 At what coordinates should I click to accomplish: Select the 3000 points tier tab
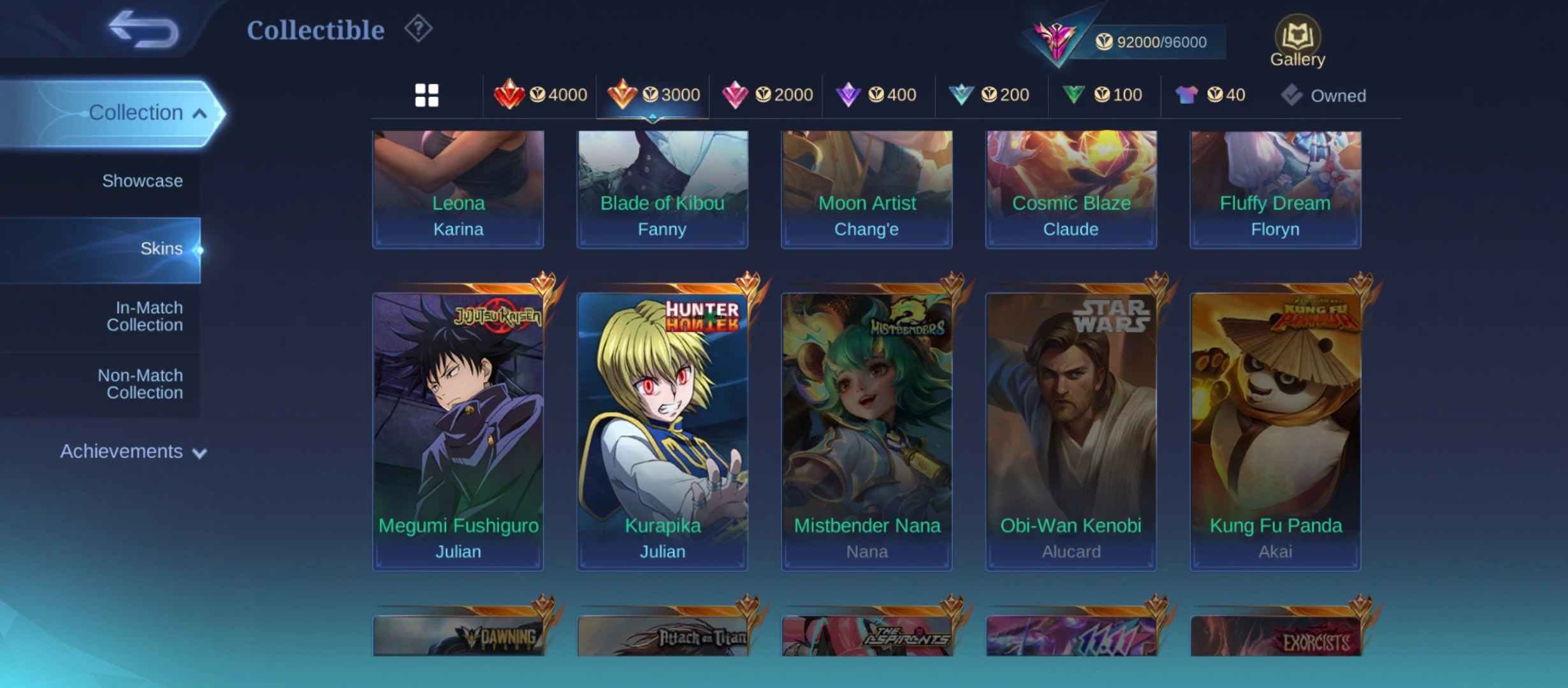(653, 95)
